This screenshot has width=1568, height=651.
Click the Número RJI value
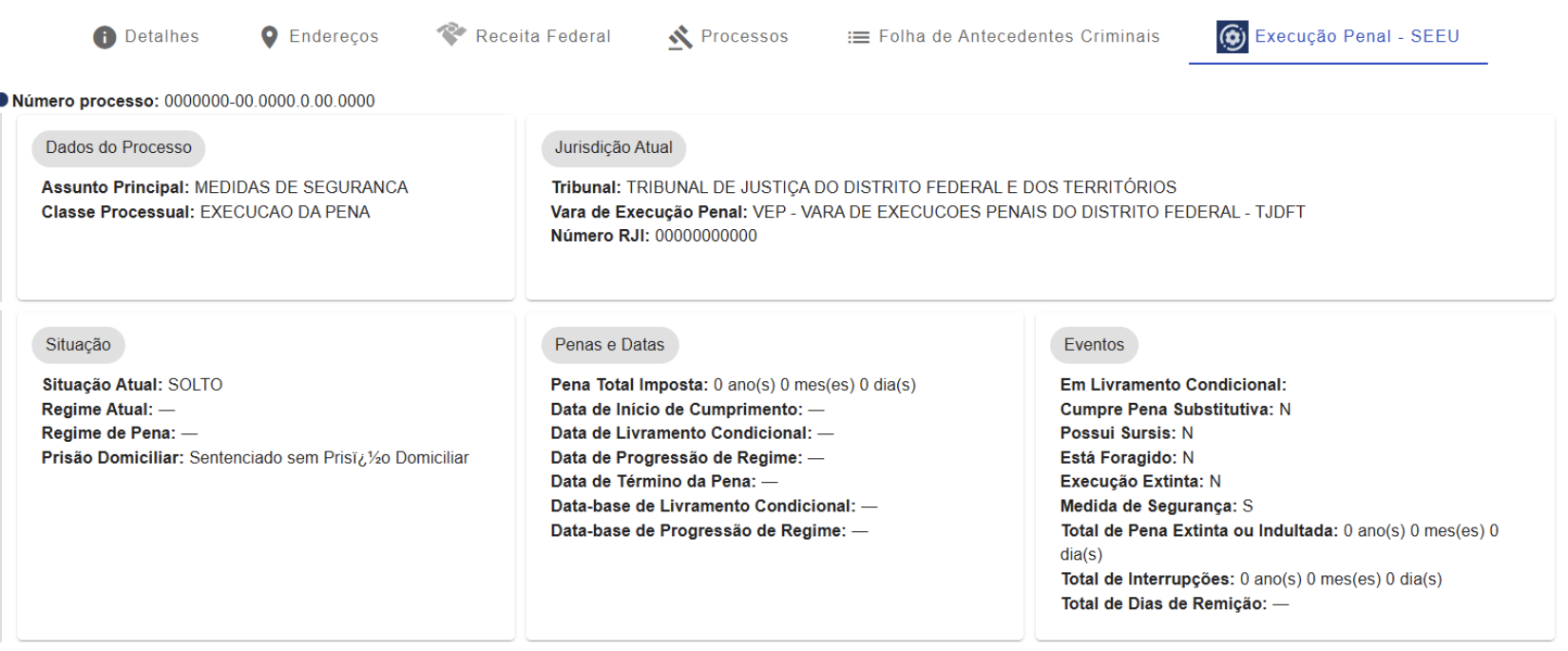[x=706, y=236]
